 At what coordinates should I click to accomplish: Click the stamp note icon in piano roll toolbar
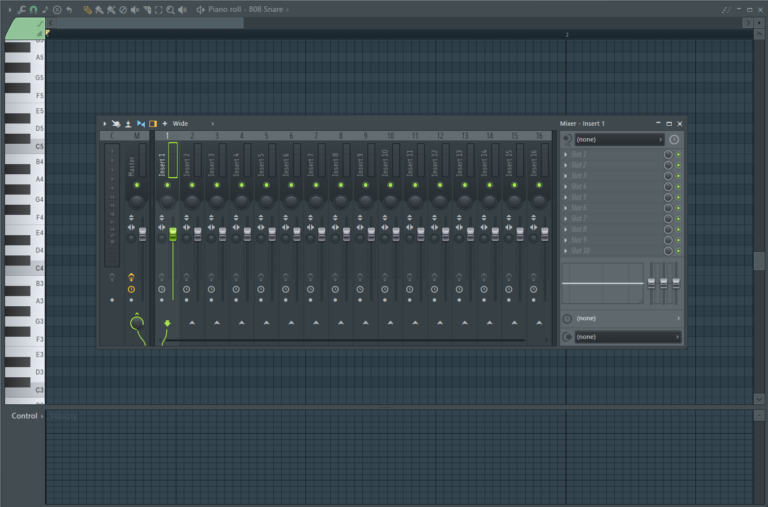pyautogui.click(x=45, y=9)
